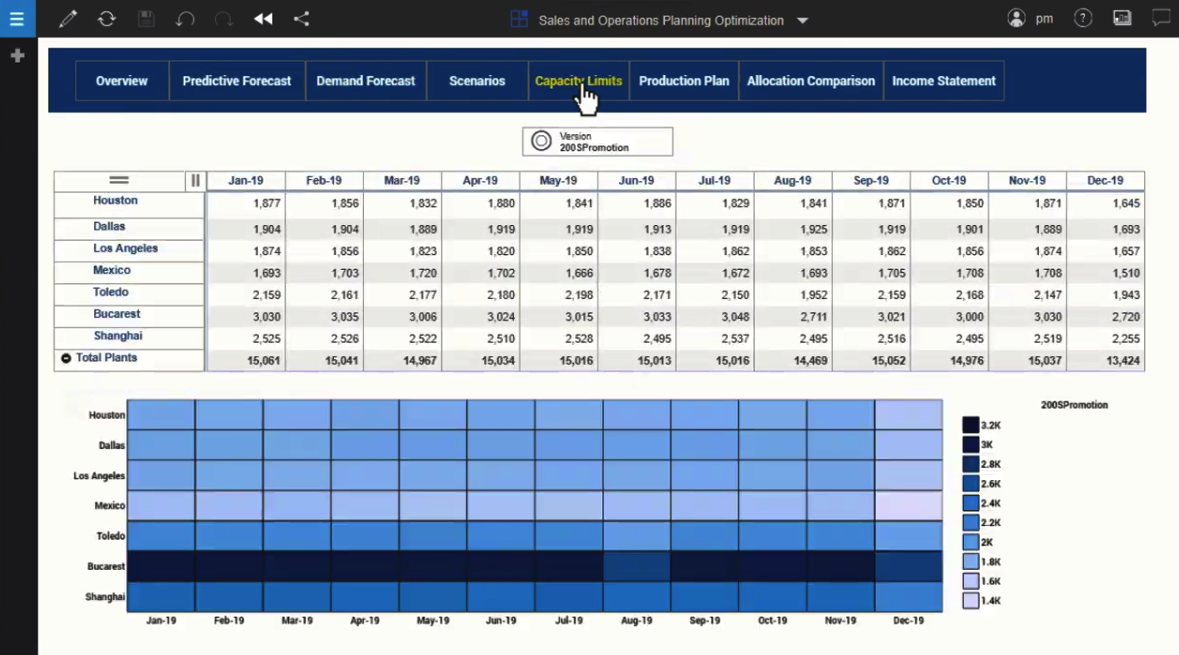Open the help question mark icon
Viewport: 1179px width, 655px height.
(1082, 18)
